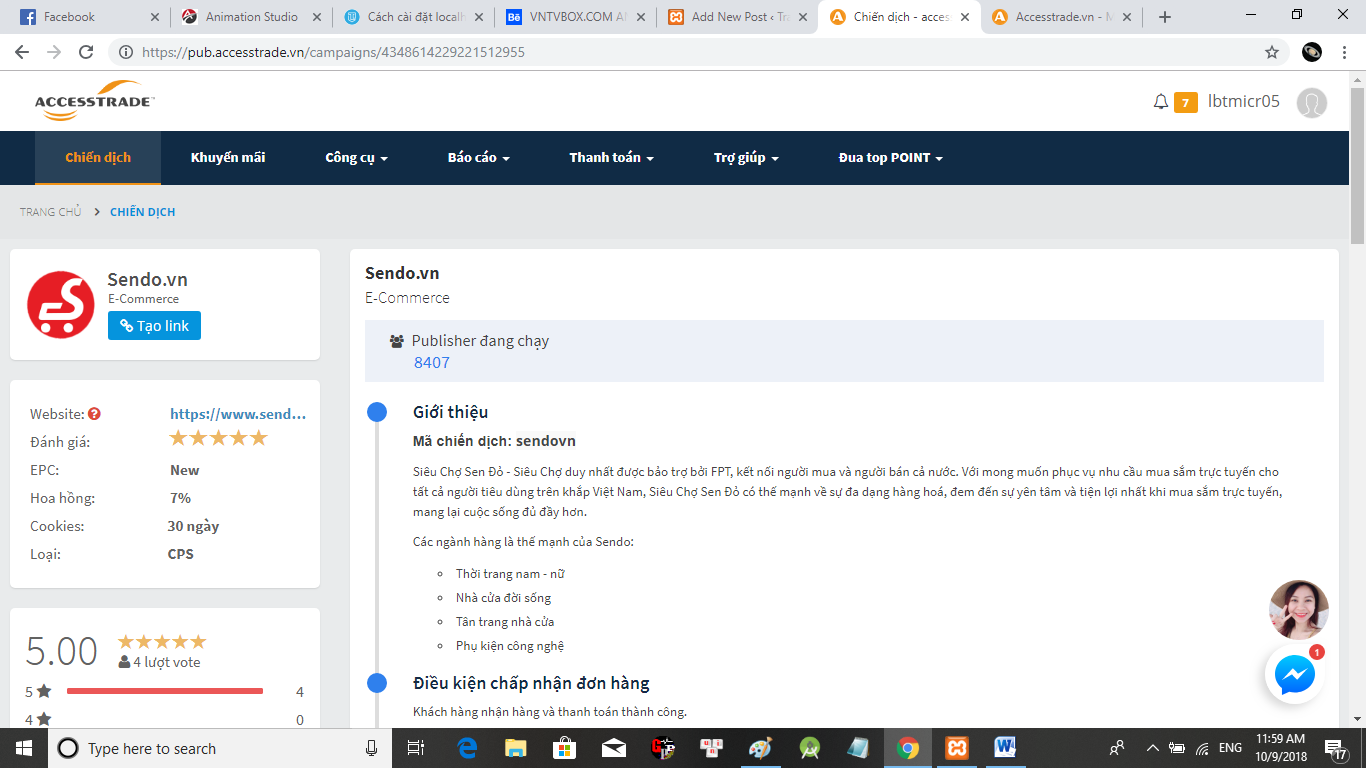Image resolution: width=1366 pixels, height=768 pixels.
Task: Expand the Báo cáo dropdown menu
Action: click(x=478, y=158)
